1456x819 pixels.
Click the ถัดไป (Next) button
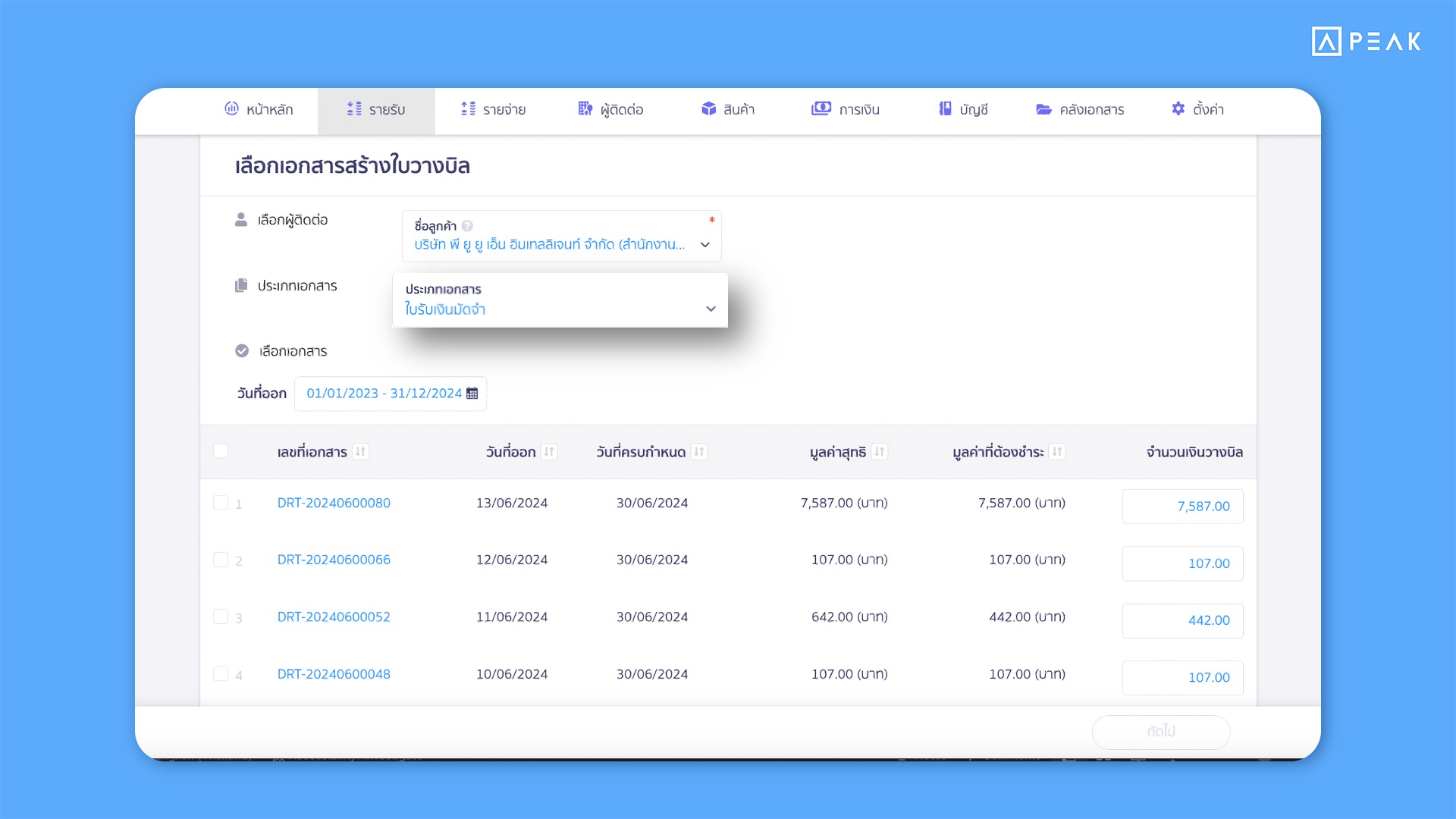click(x=1161, y=732)
